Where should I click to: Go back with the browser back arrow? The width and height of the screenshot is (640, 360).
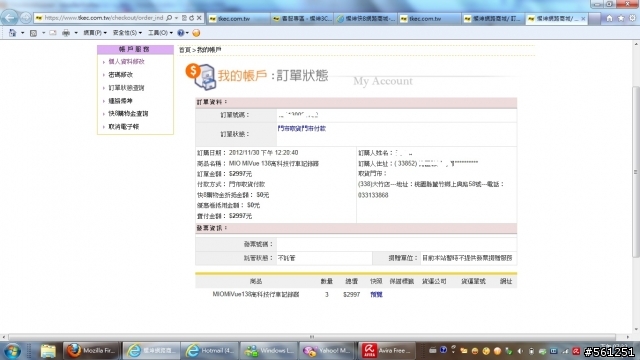pos(9,18)
